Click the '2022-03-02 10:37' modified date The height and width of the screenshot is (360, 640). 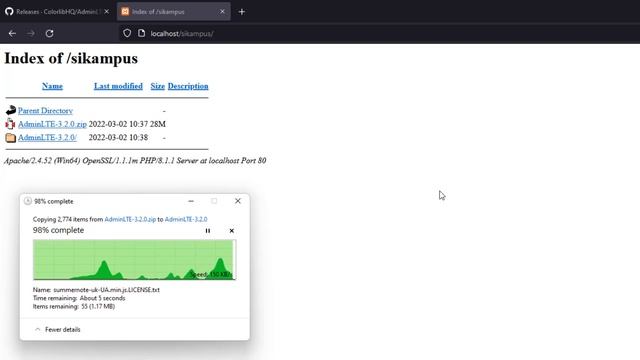pos(118,124)
